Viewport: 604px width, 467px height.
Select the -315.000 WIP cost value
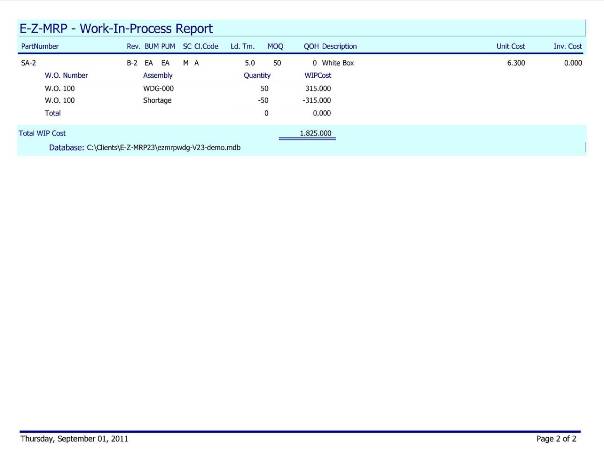click(317, 100)
